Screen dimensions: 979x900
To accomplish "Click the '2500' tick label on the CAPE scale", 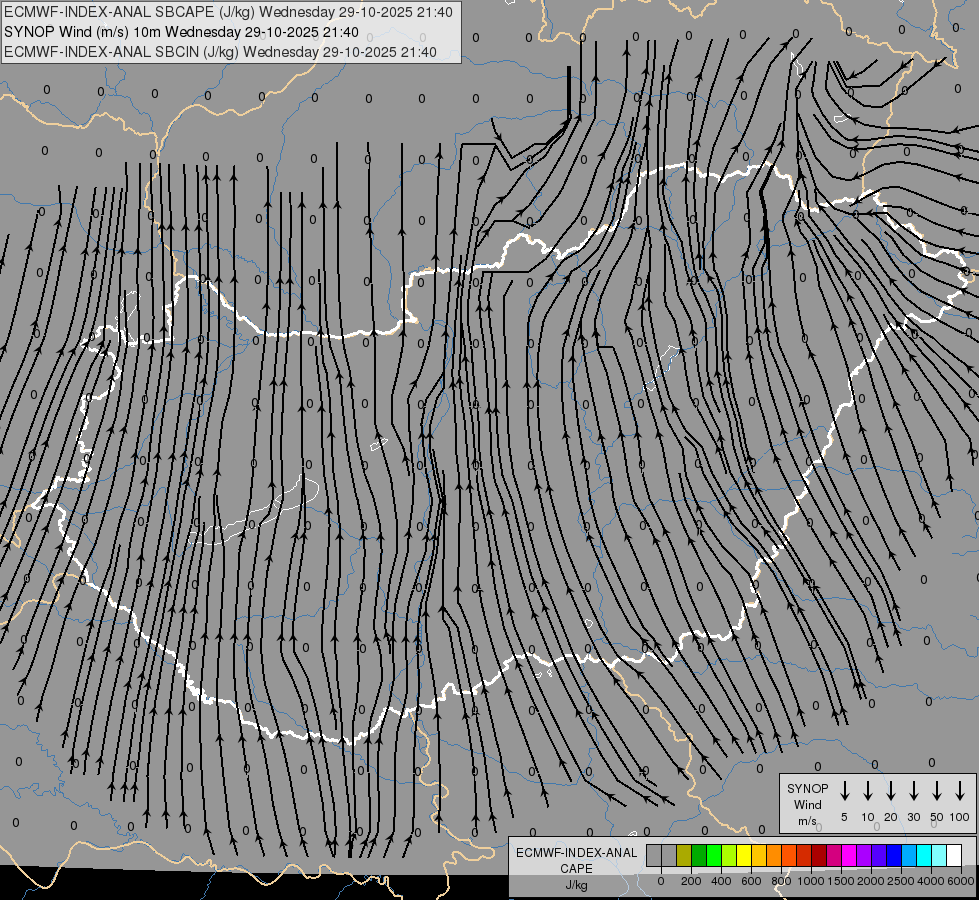I will coord(901,881).
